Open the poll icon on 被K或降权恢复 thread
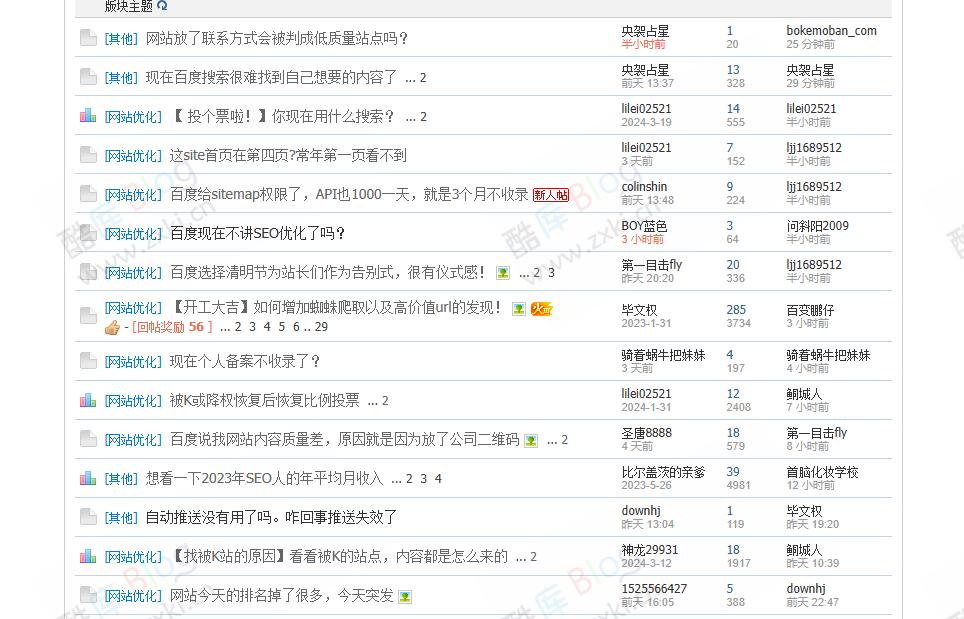 click(89, 400)
